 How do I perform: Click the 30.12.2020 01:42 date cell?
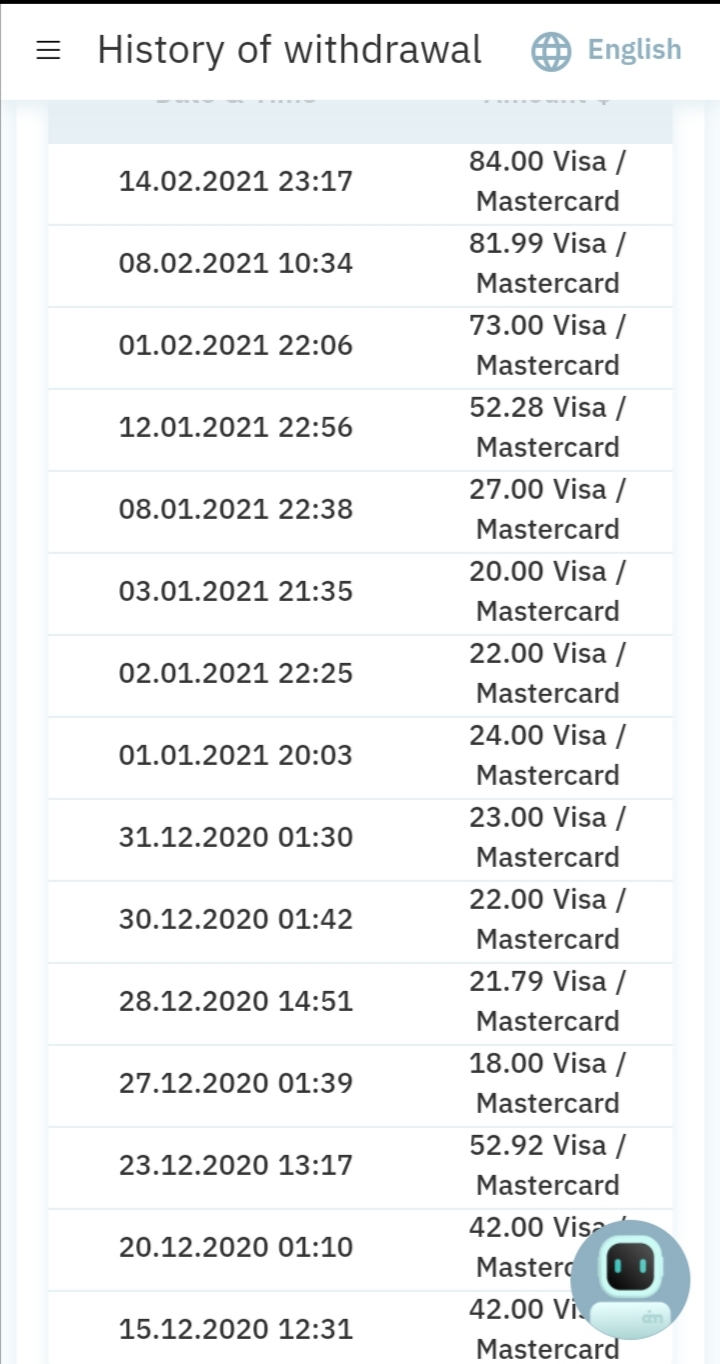pos(236,920)
